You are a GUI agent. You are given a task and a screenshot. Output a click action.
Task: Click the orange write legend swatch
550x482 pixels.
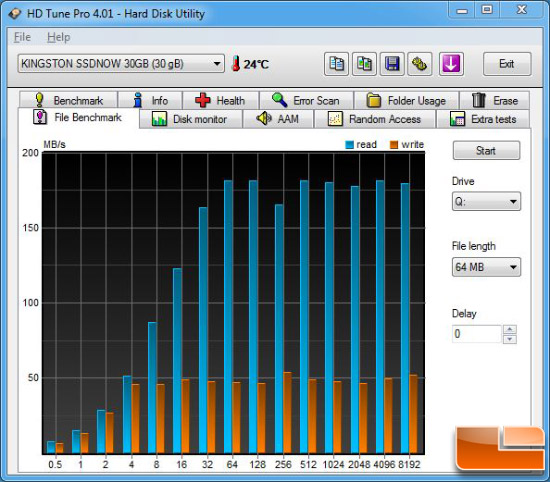(x=394, y=145)
